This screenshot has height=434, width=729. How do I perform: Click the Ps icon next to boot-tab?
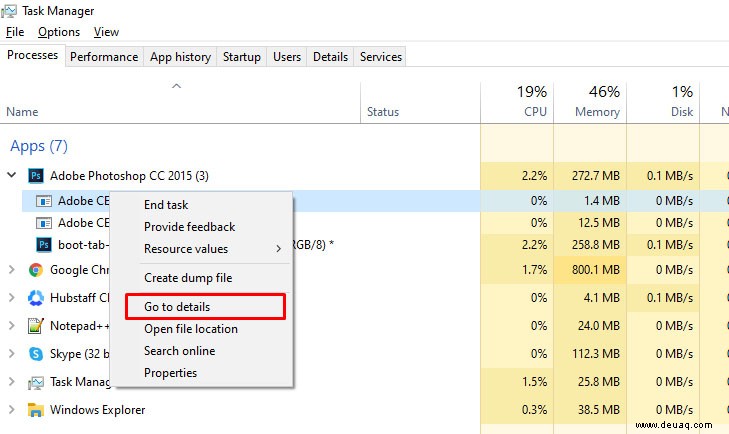point(44,245)
